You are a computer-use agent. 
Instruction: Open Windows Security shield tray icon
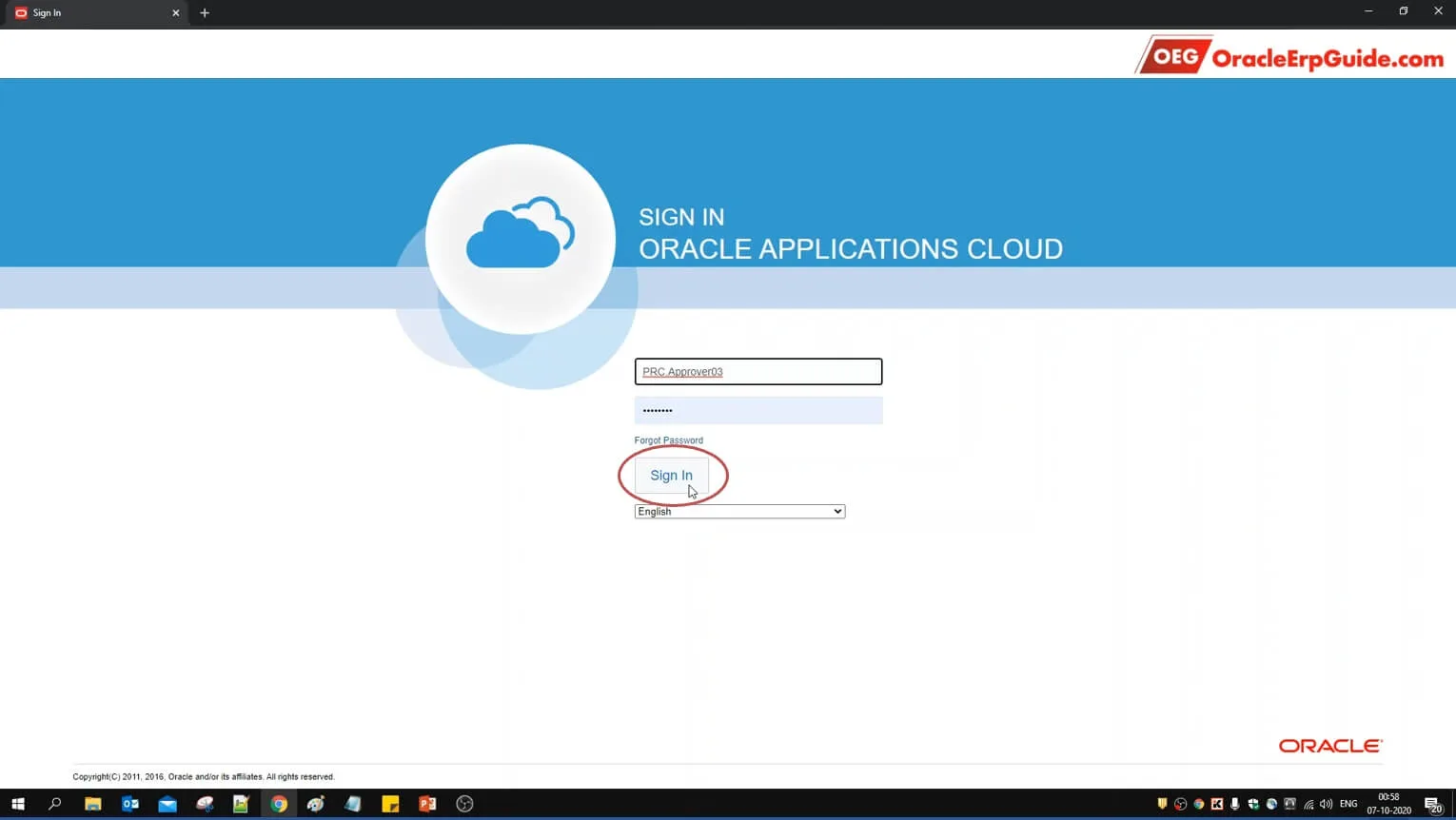coord(1253,804)
